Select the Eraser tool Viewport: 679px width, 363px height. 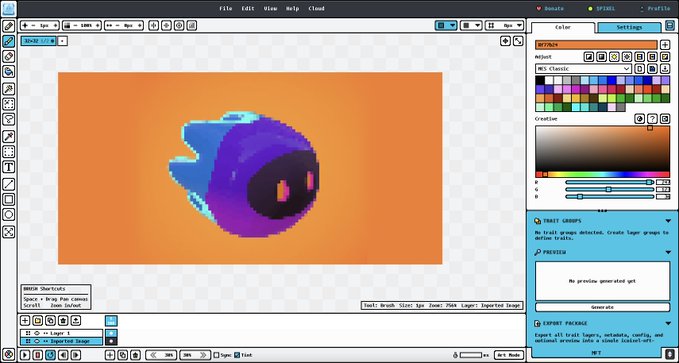[9, 56]
